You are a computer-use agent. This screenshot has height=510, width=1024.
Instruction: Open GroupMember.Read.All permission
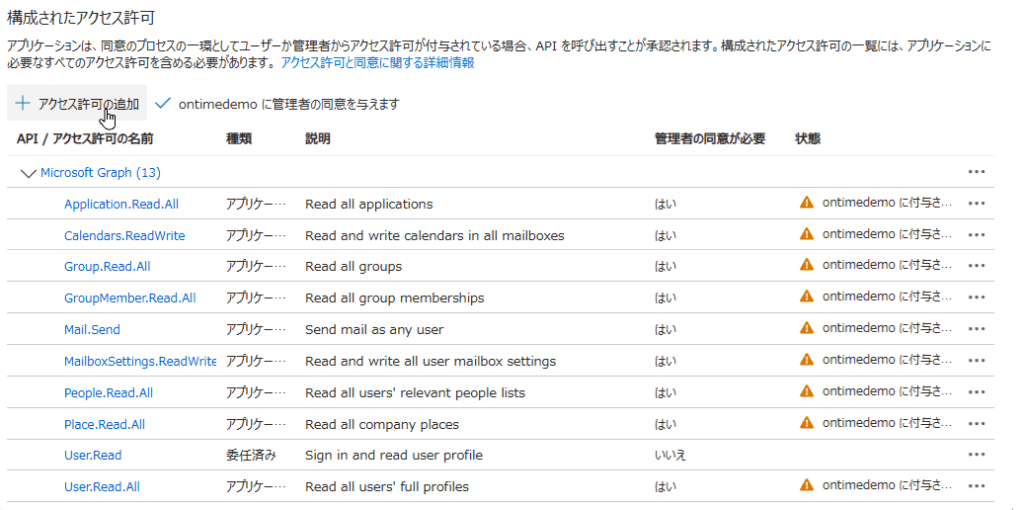[x=130, y=298]
